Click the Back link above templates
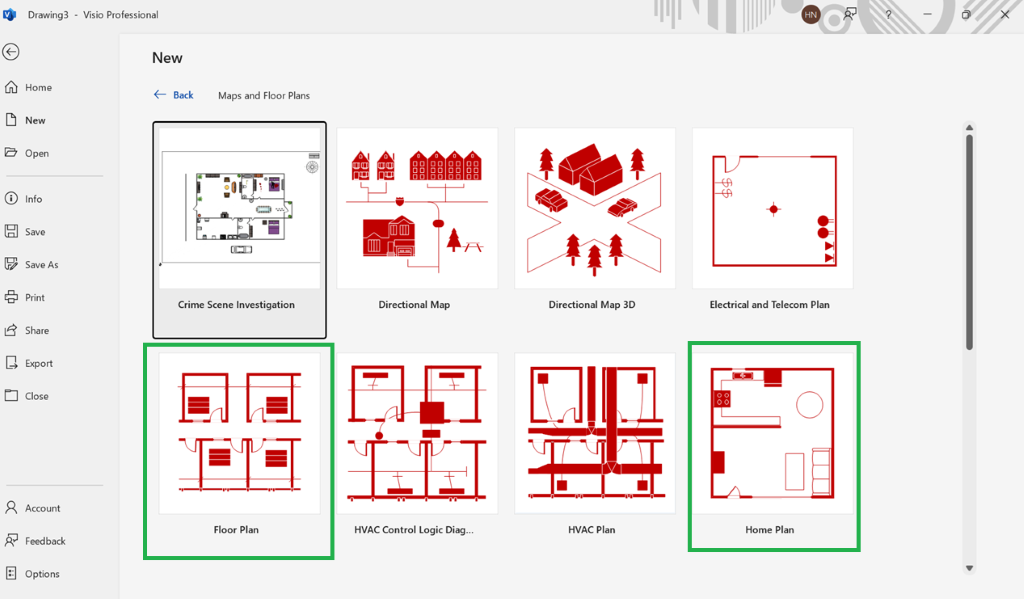The width and height of the screenshot is (1024, 599). coord(174,95)
